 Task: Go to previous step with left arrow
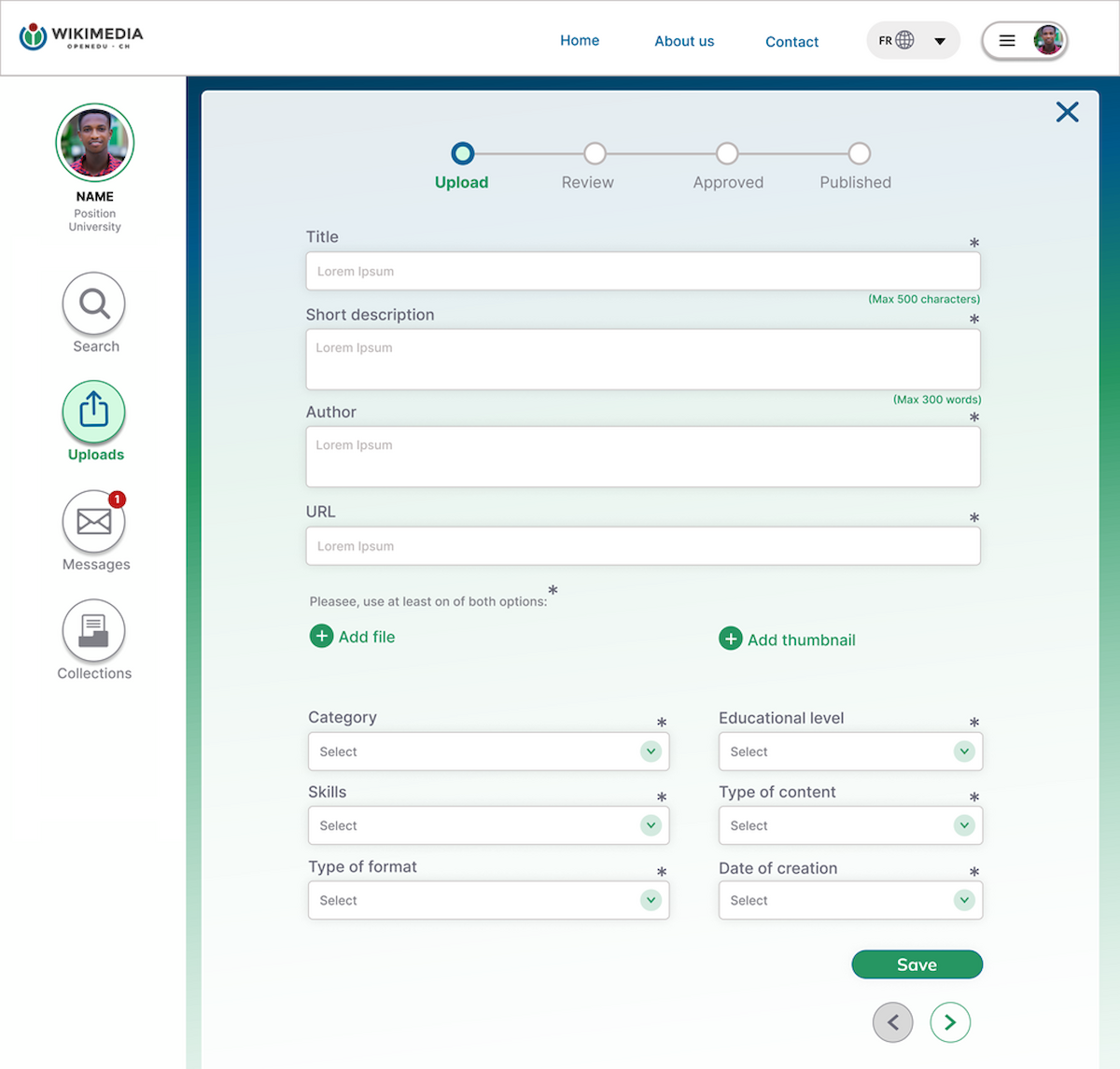click(x=892, y=1022)
